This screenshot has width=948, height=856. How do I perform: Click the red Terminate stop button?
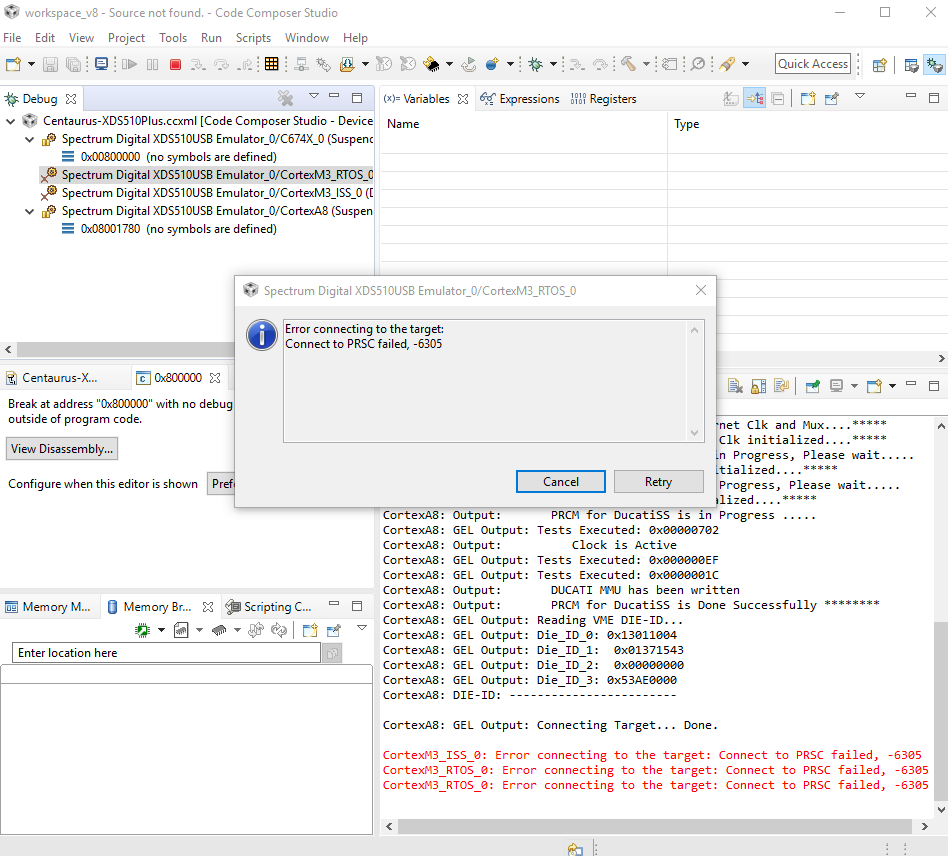175,64
